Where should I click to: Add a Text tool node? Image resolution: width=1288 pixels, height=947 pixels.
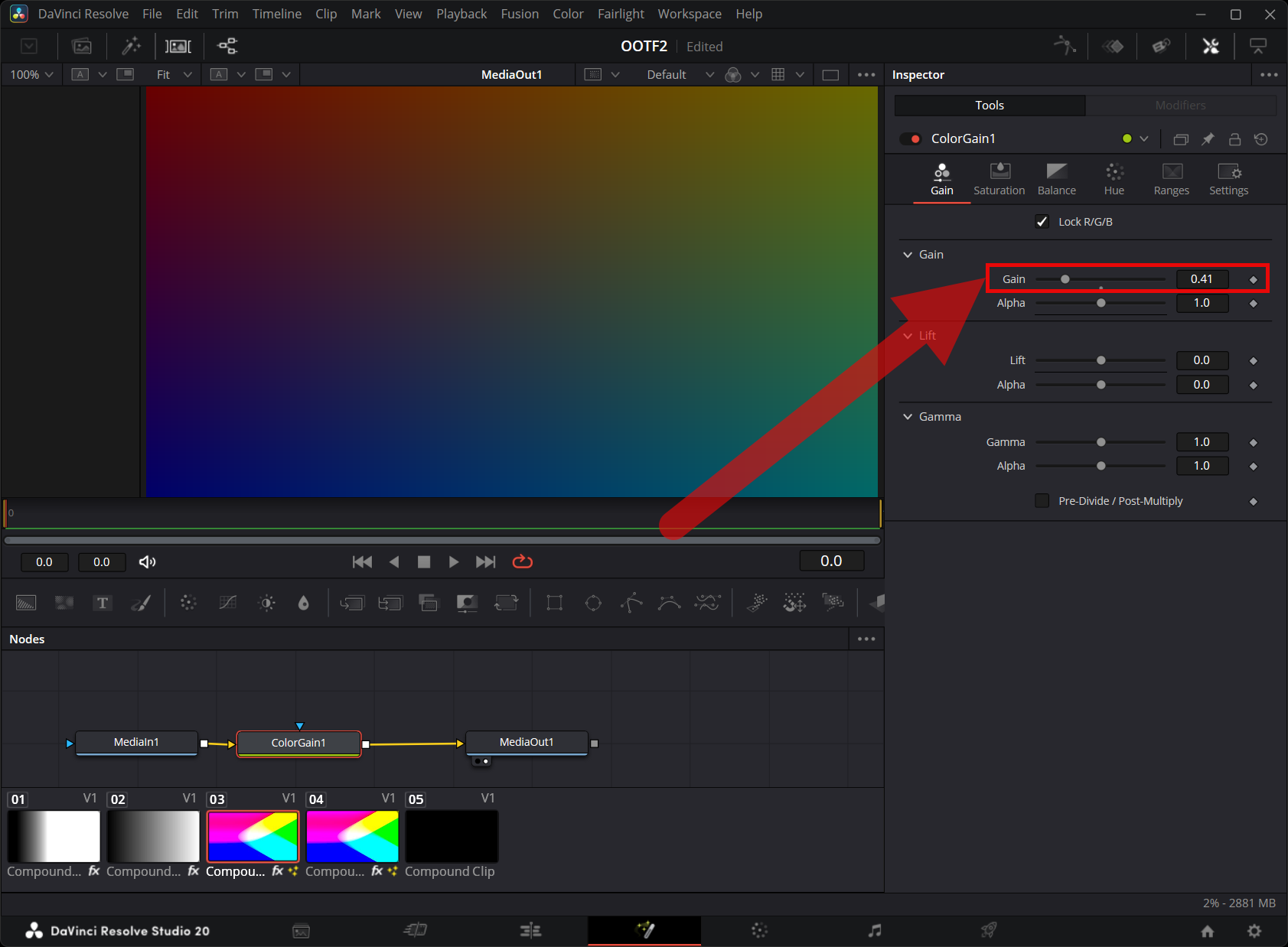[x=103, y=603]
